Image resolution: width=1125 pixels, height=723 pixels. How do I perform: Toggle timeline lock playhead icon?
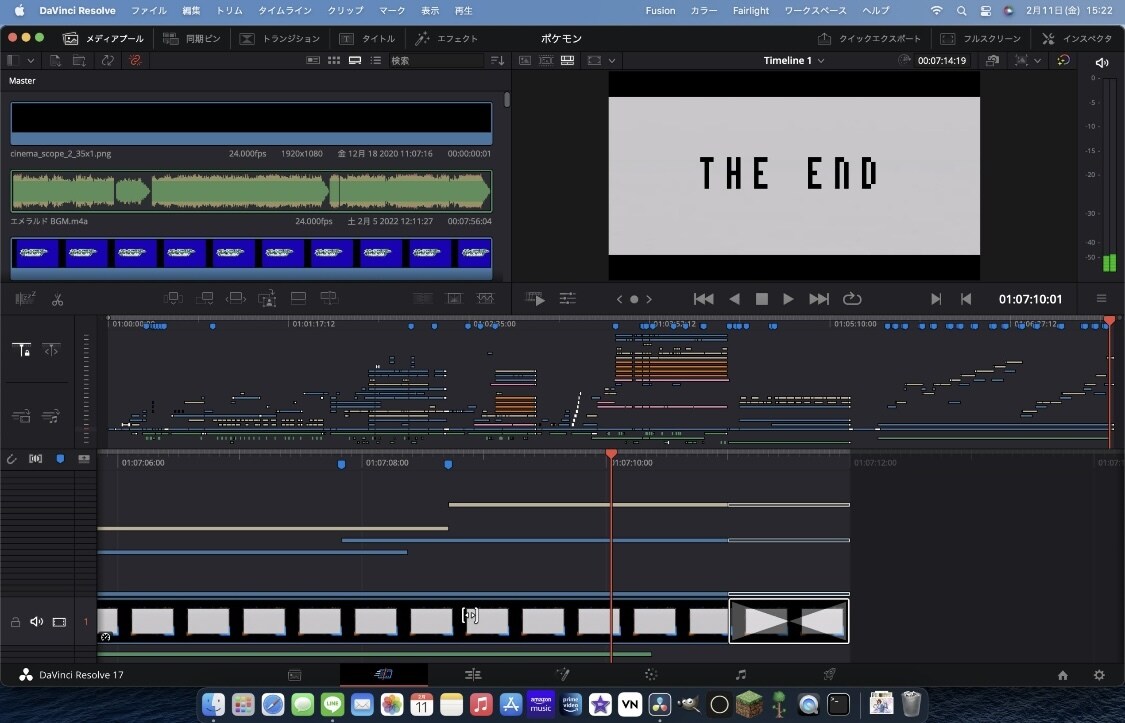point(22,350)
